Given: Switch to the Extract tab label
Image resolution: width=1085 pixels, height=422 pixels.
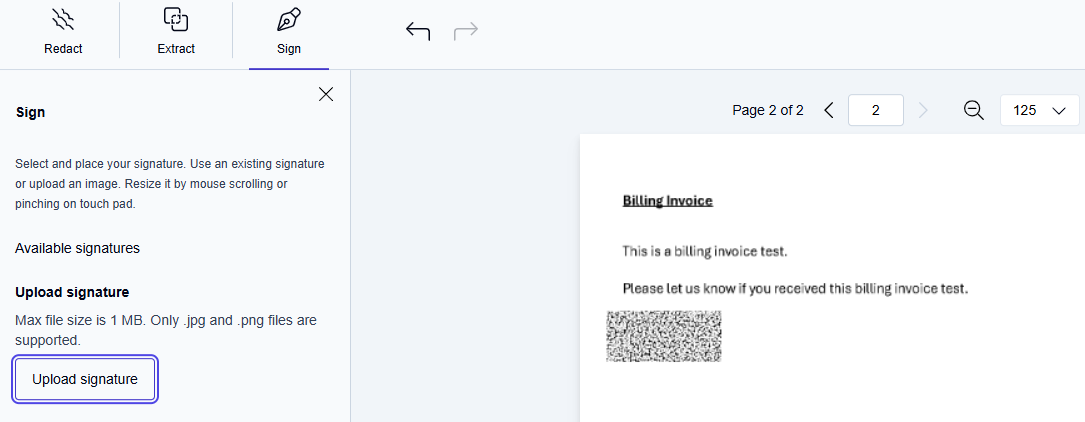Looking at the screenshot, I should click(x=176, y=48).
